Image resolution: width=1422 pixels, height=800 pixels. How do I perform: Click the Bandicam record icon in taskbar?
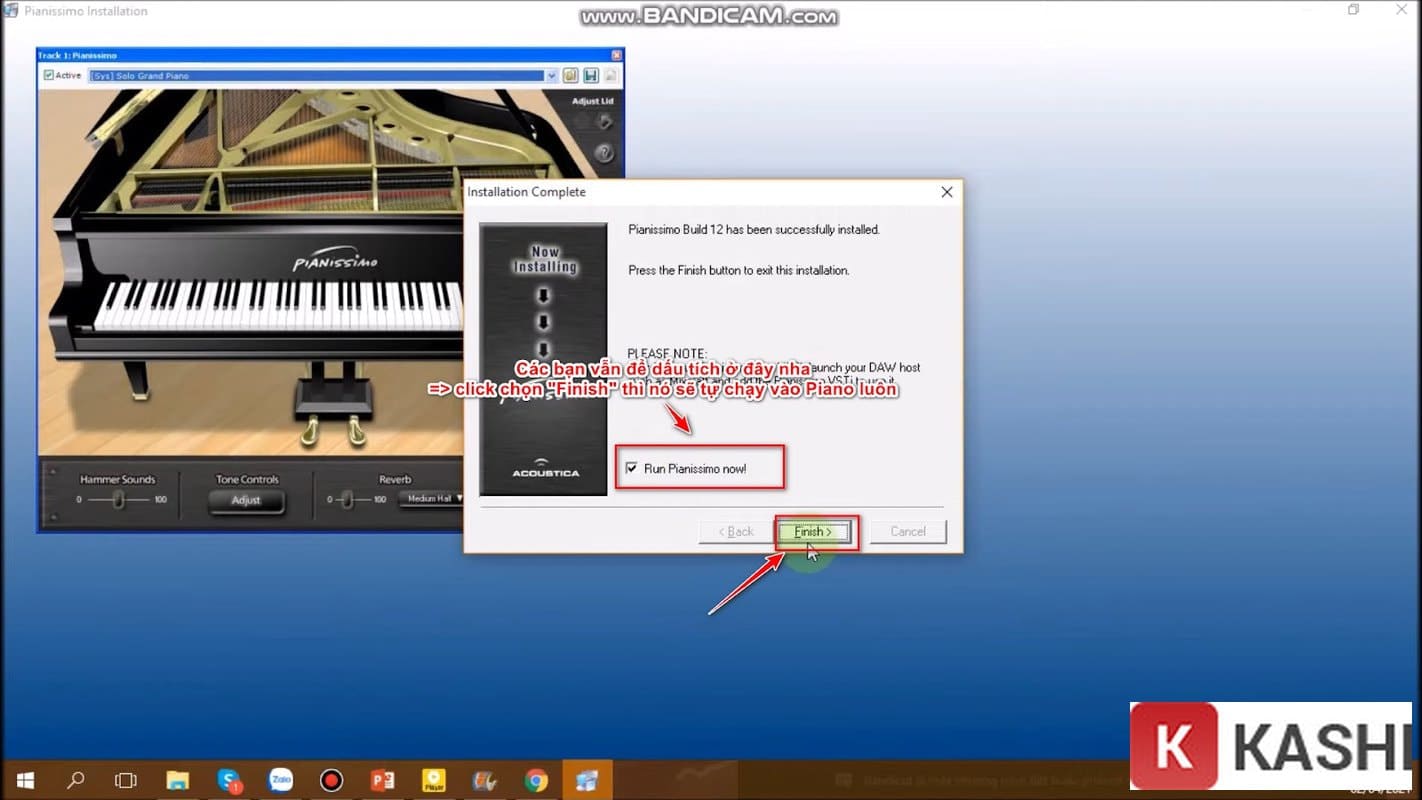331,780
